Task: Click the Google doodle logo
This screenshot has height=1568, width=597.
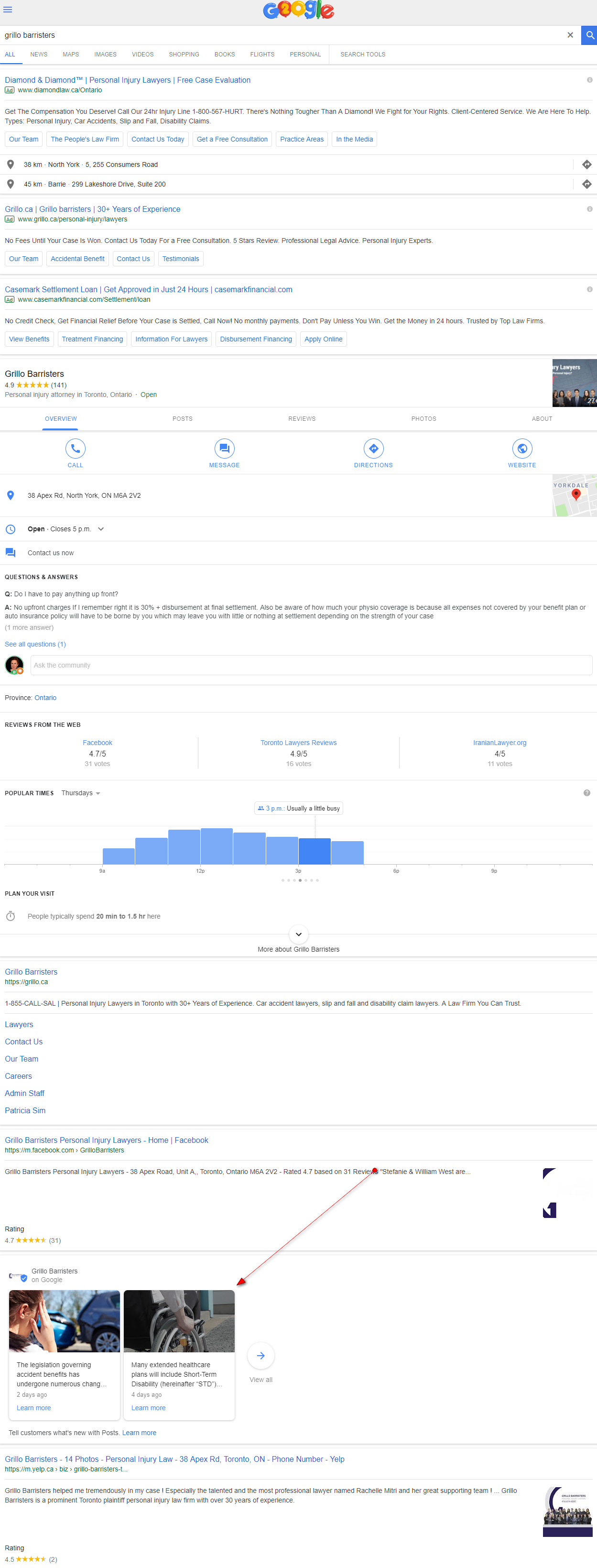Action: [x=298, y=11]
